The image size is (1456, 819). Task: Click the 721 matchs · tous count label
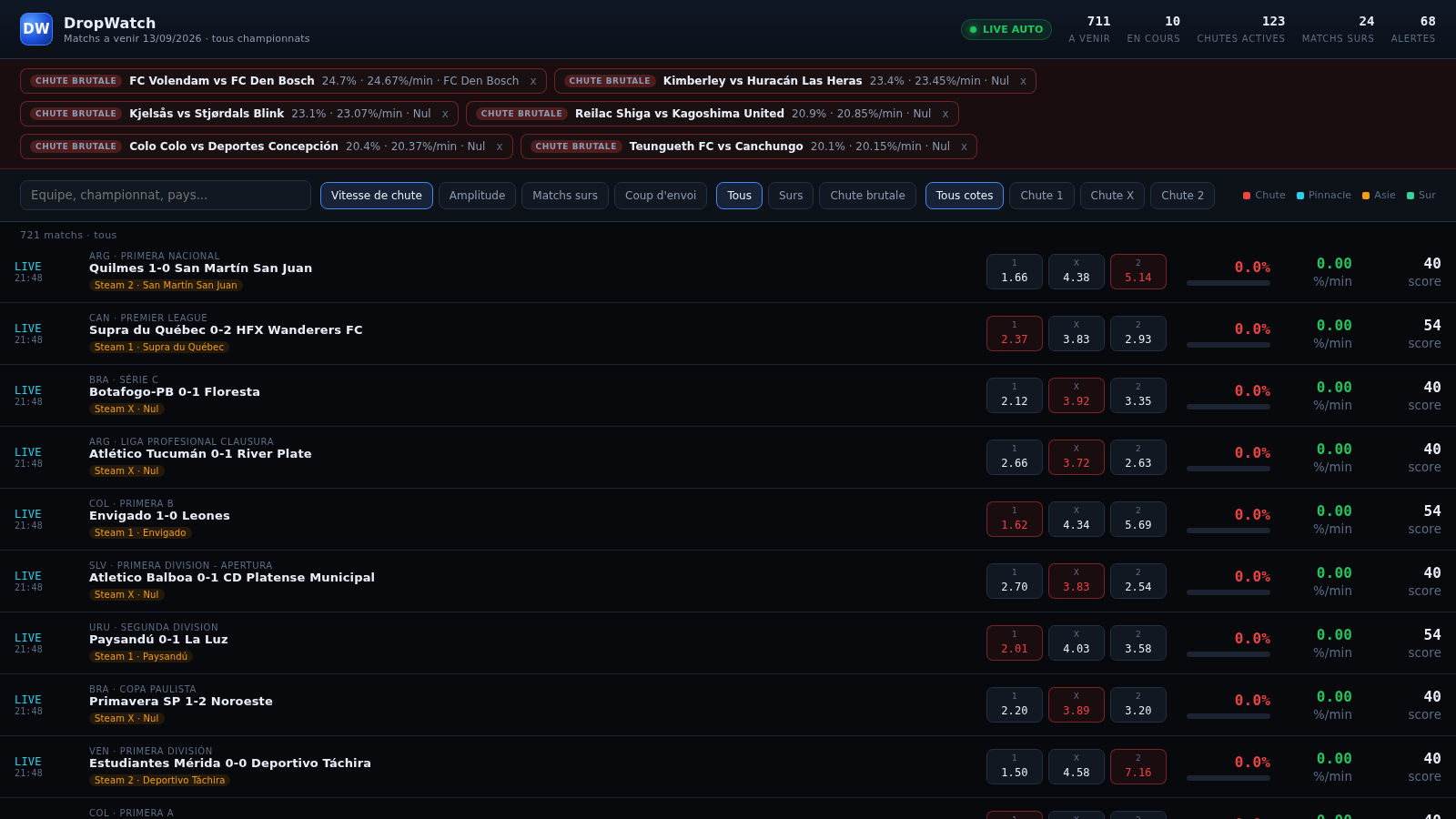(68, 236)
